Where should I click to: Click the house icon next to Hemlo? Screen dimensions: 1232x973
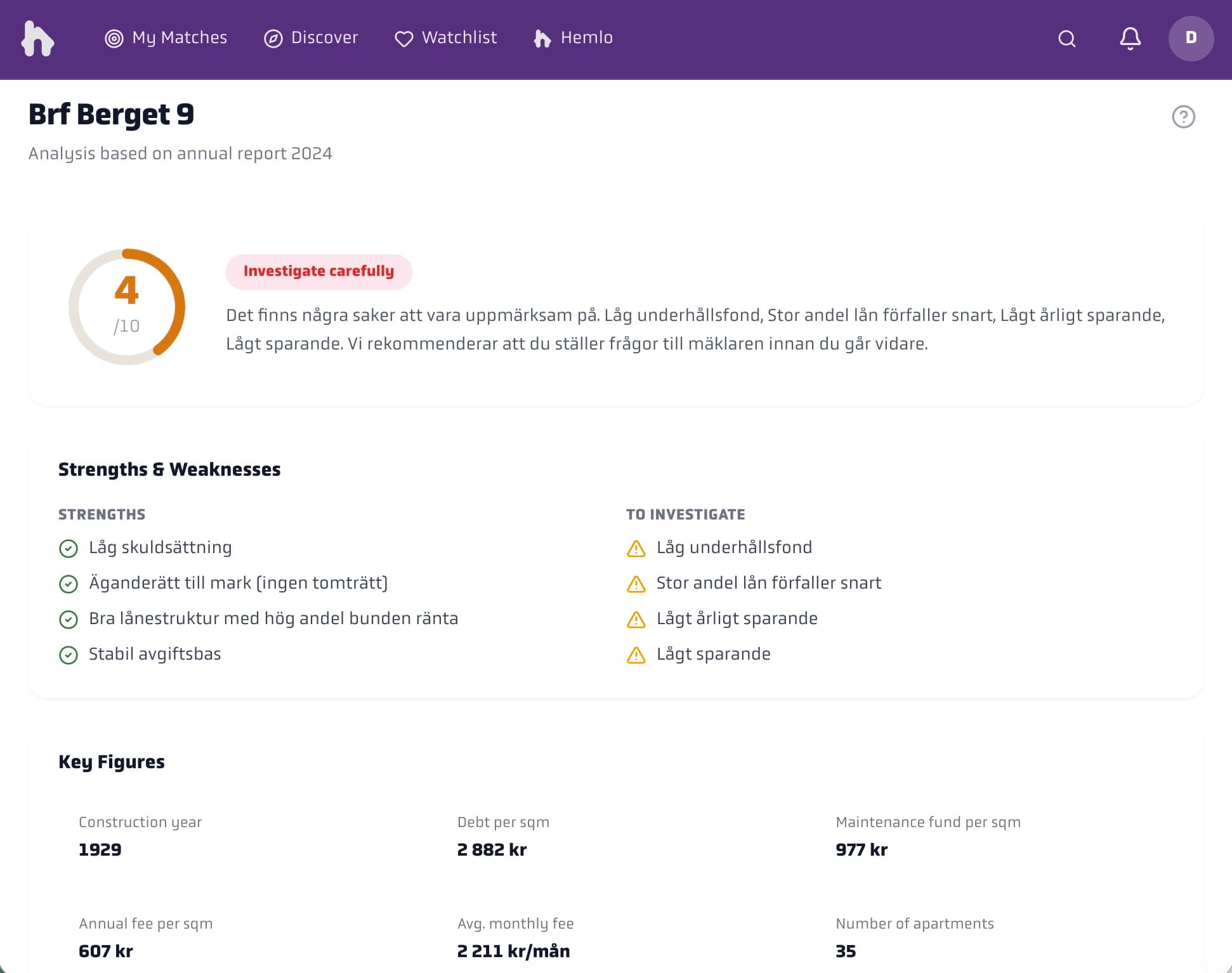point(542,39)
